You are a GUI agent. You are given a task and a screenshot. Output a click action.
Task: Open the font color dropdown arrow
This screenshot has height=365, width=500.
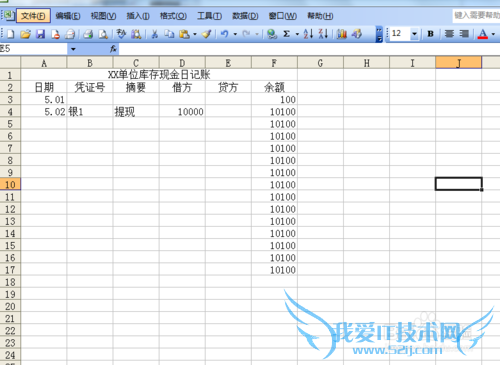click(493, 34)
